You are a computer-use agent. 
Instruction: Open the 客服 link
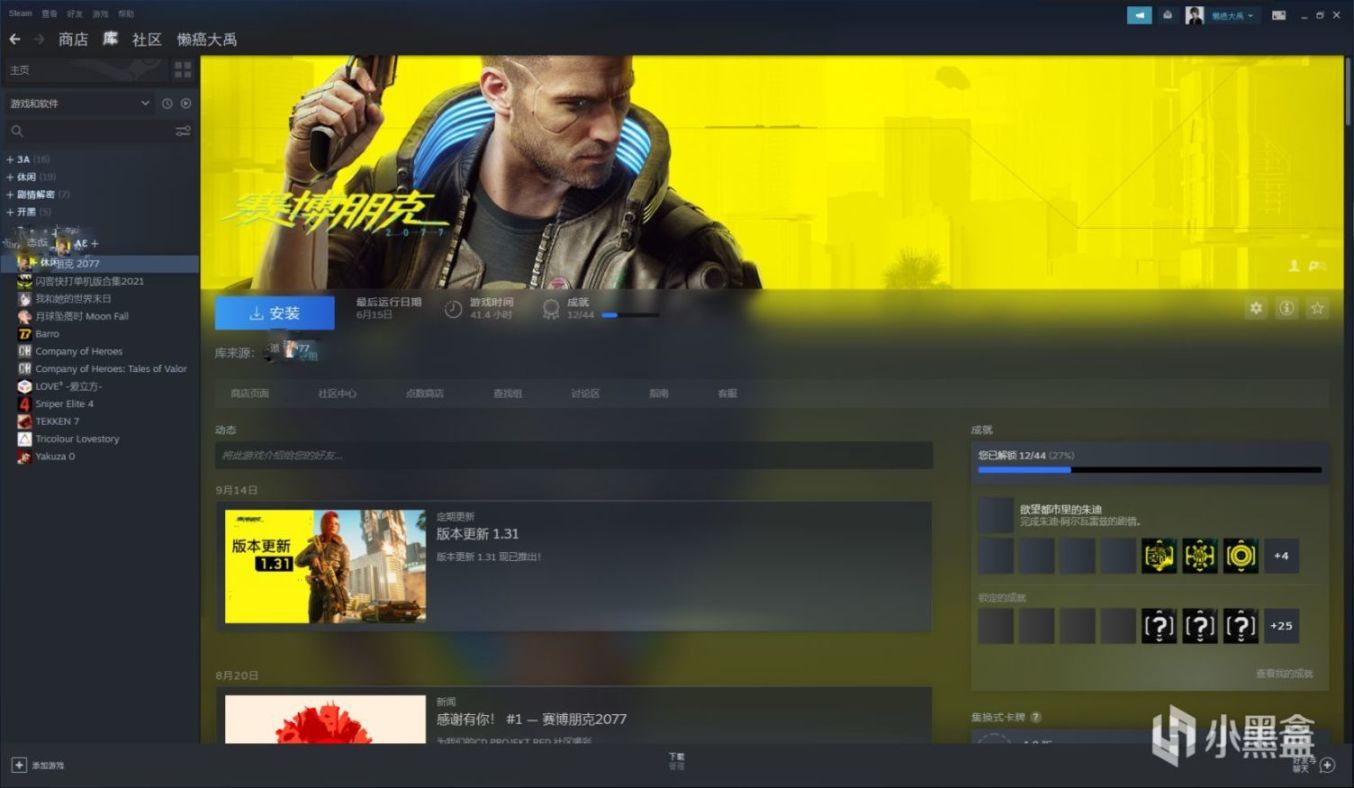pyautogui.click(x=727, y=393)
